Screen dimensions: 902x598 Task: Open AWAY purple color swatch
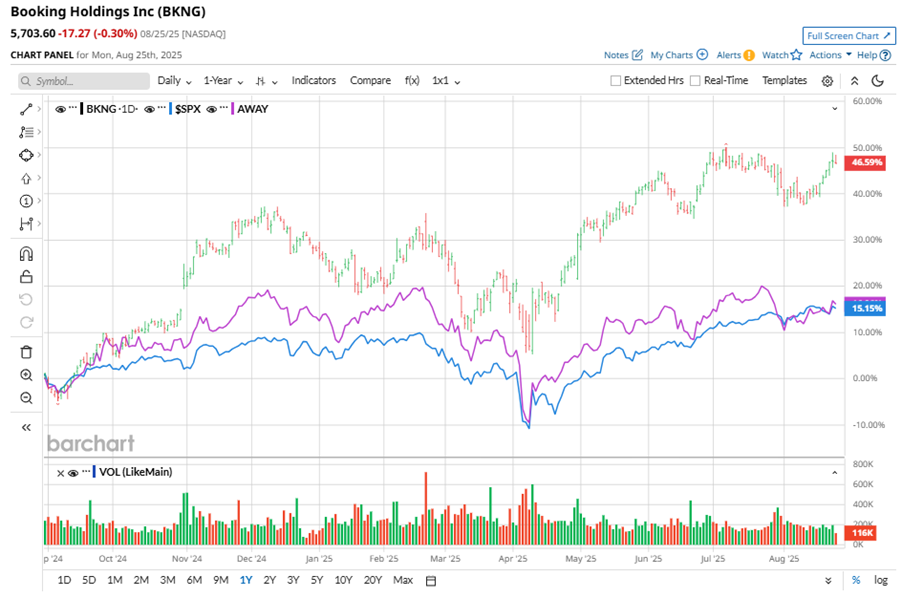pos(232,109)
